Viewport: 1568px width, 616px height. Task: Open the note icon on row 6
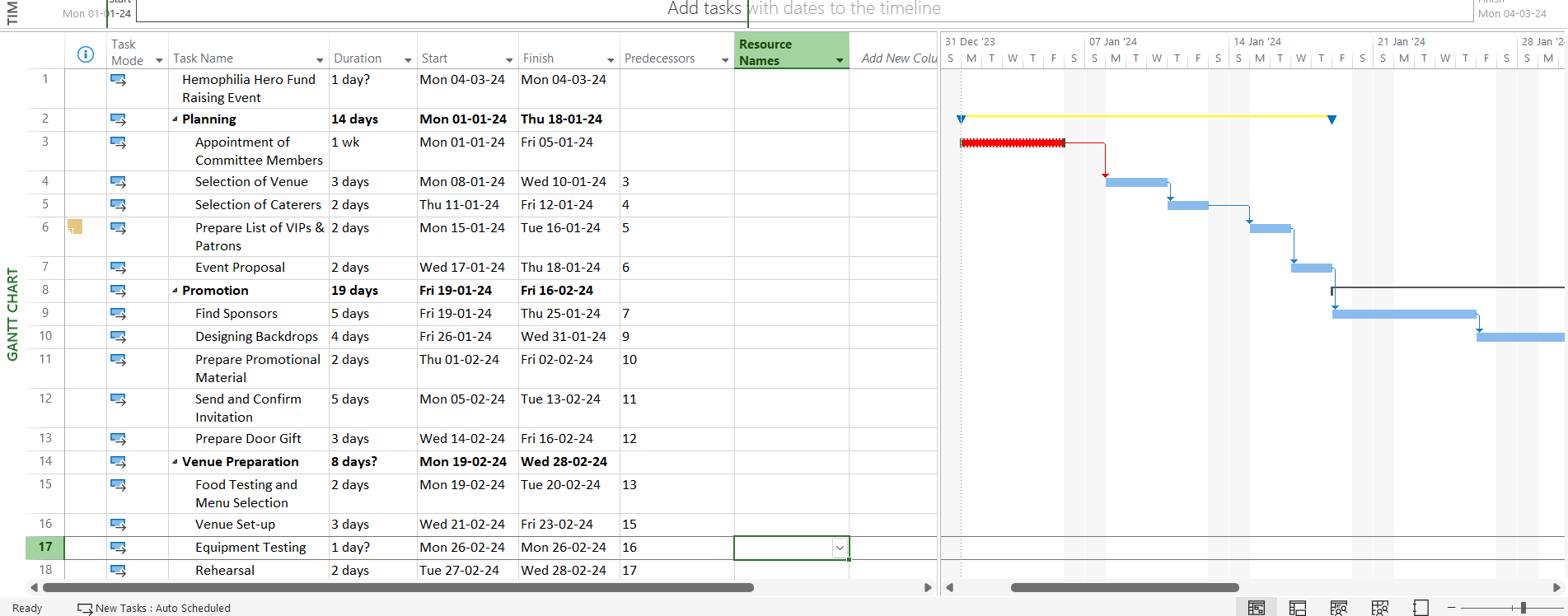pos(75,226)
